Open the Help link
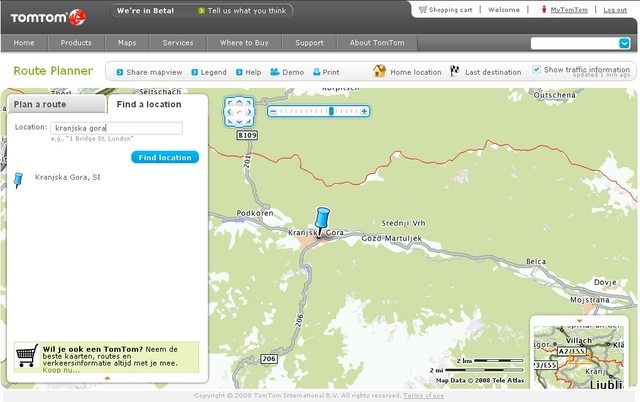Image resolution: width=640 pixels, height=402 pixels. [x=253, y=72]
